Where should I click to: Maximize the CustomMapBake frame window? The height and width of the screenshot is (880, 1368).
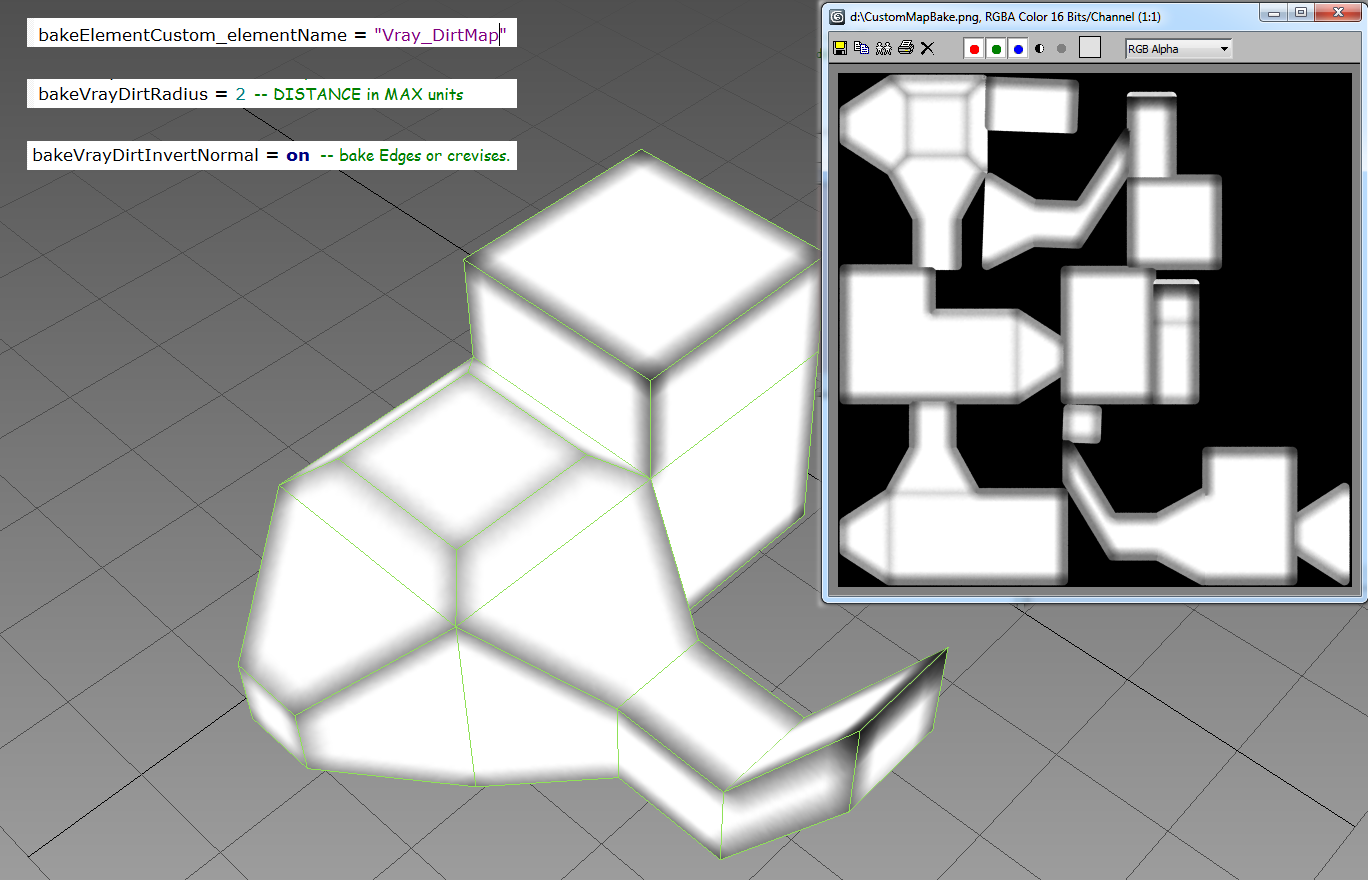click(1301, 14)
